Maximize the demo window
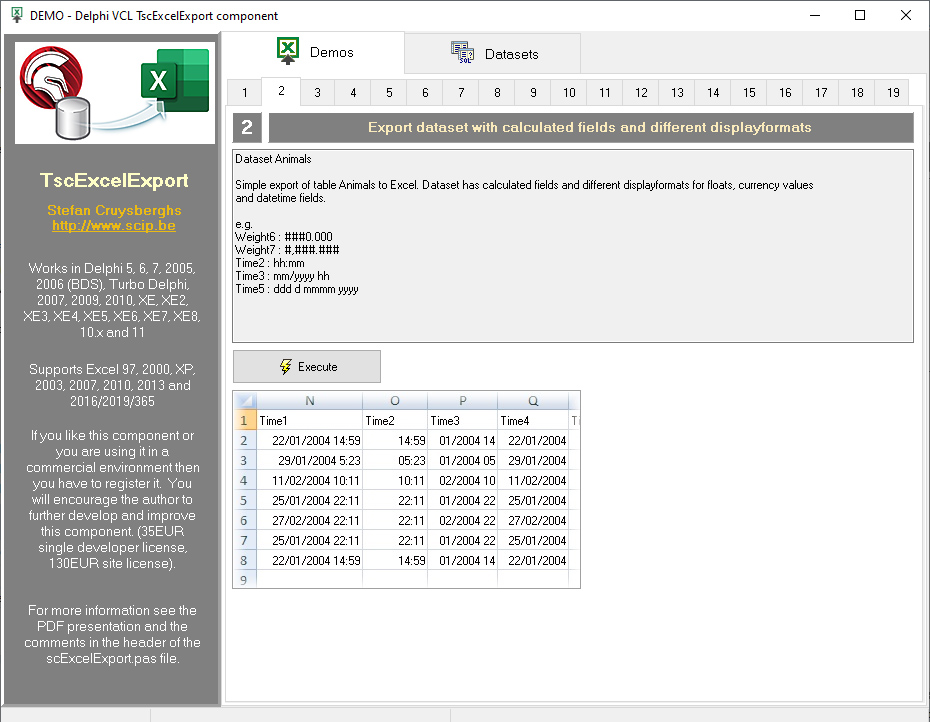Image resolution: width=930 pixels, height=722 pixels. (860, 15)
